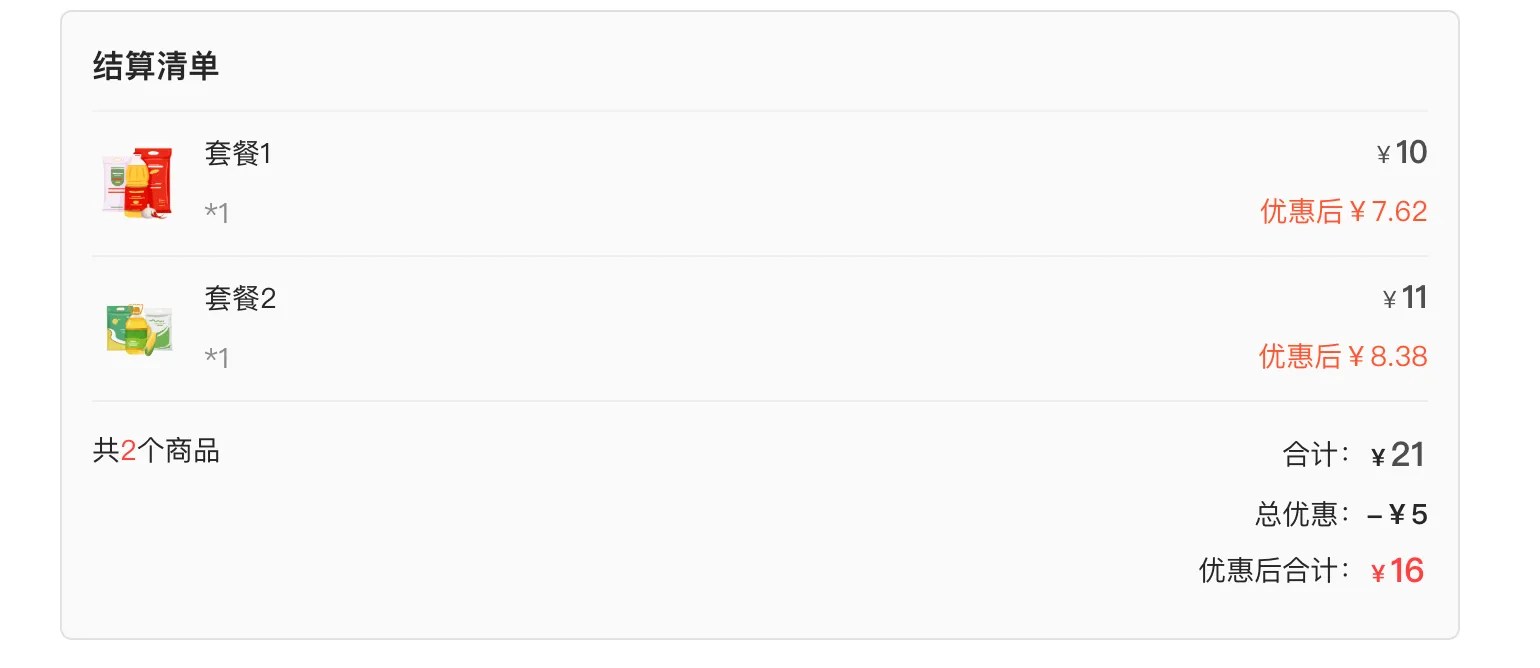1540x668 pixels.
Task: Click the 套餐1 product thumbnail image
Action: [x=140, y=183]
